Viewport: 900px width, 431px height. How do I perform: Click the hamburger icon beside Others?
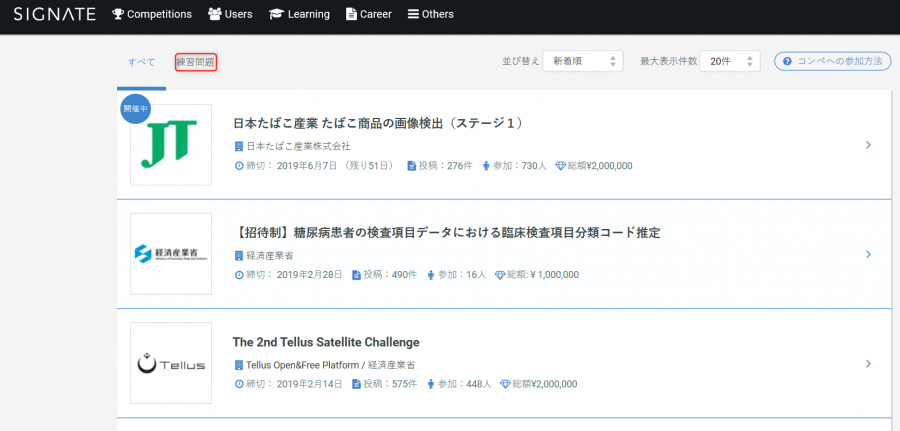pos(413,14)
